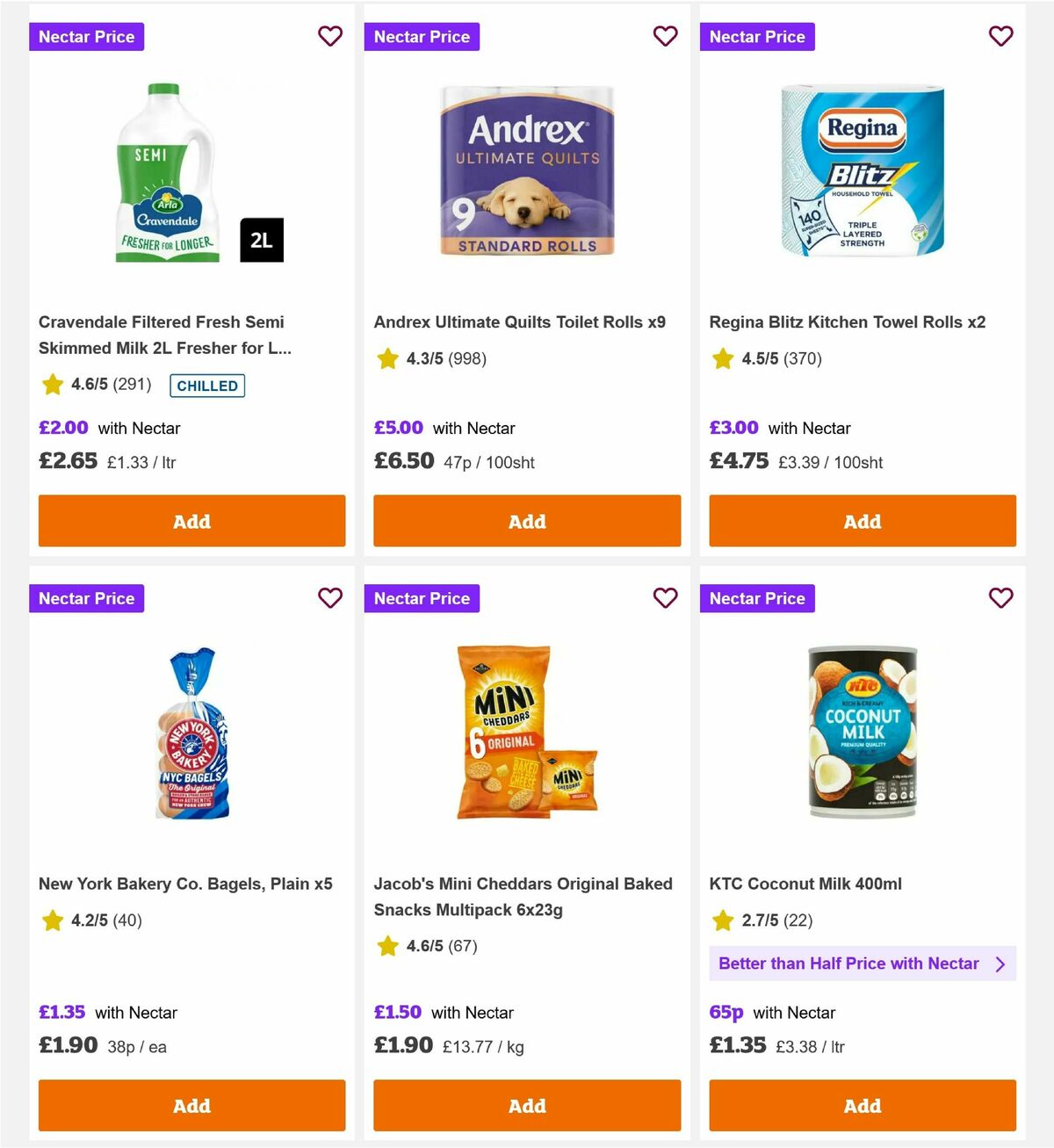The image size is (1054, 1148).
Task: Click the star rating icon for KTC Coconut Milk
Action: click(722, 921)
